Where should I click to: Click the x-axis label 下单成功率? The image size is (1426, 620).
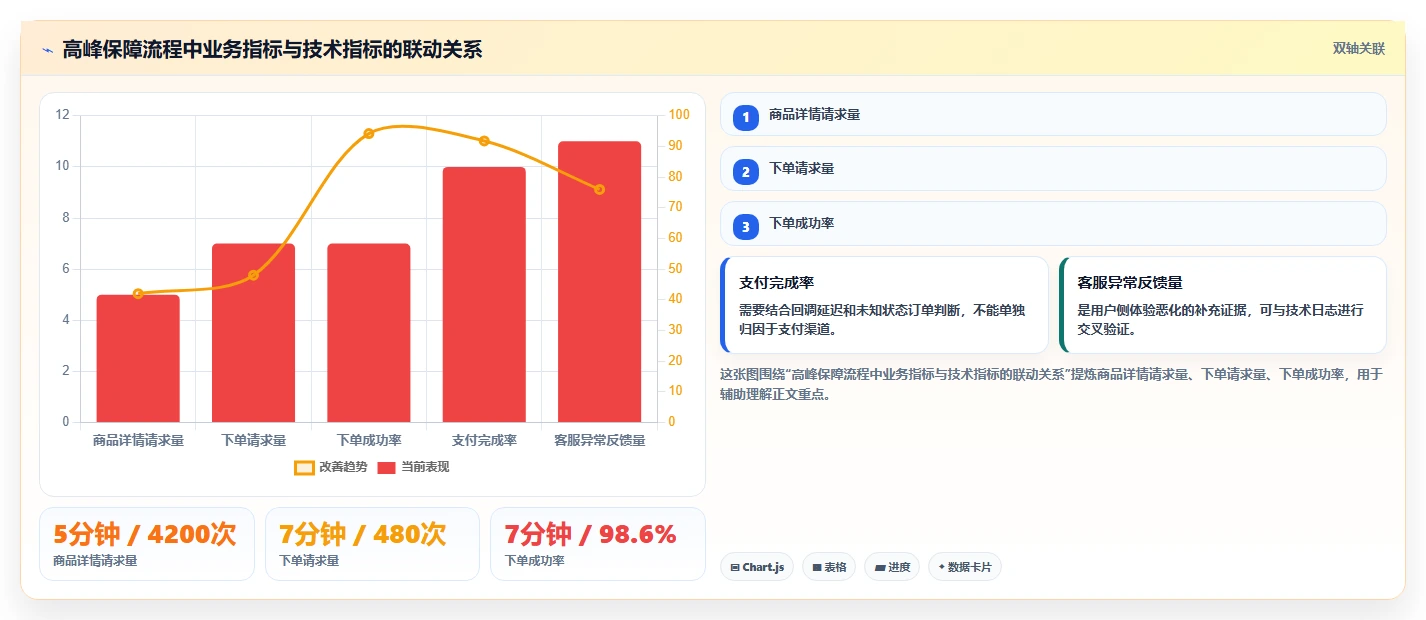[x=369, y=440]
